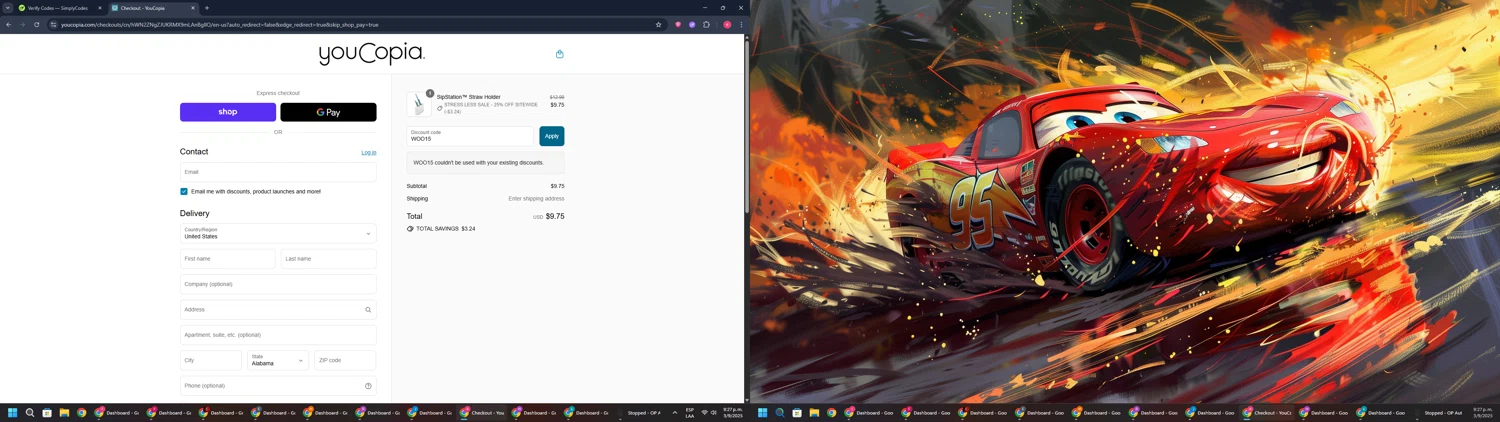Viewport: 1500px width, 422px height.
Task: Click the Email input field
Action: coord(278,172)
